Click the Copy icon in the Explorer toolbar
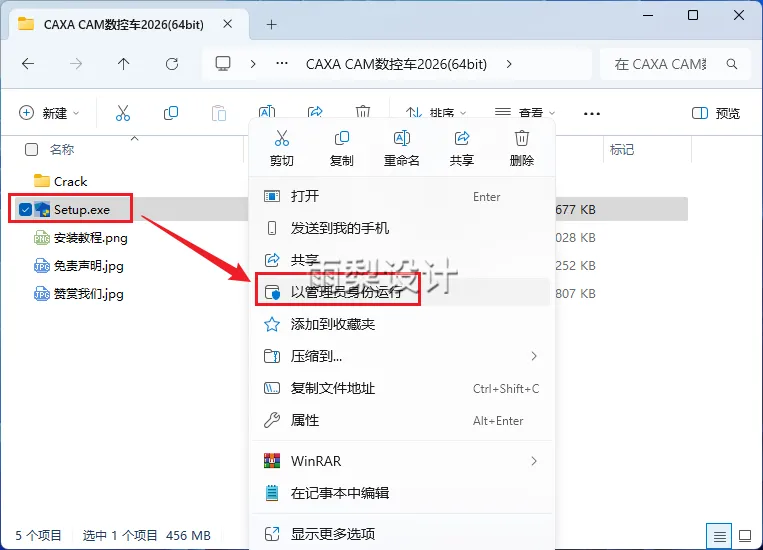Image resolution: width=763 pixels, height=550 pixels. point(171,113)
